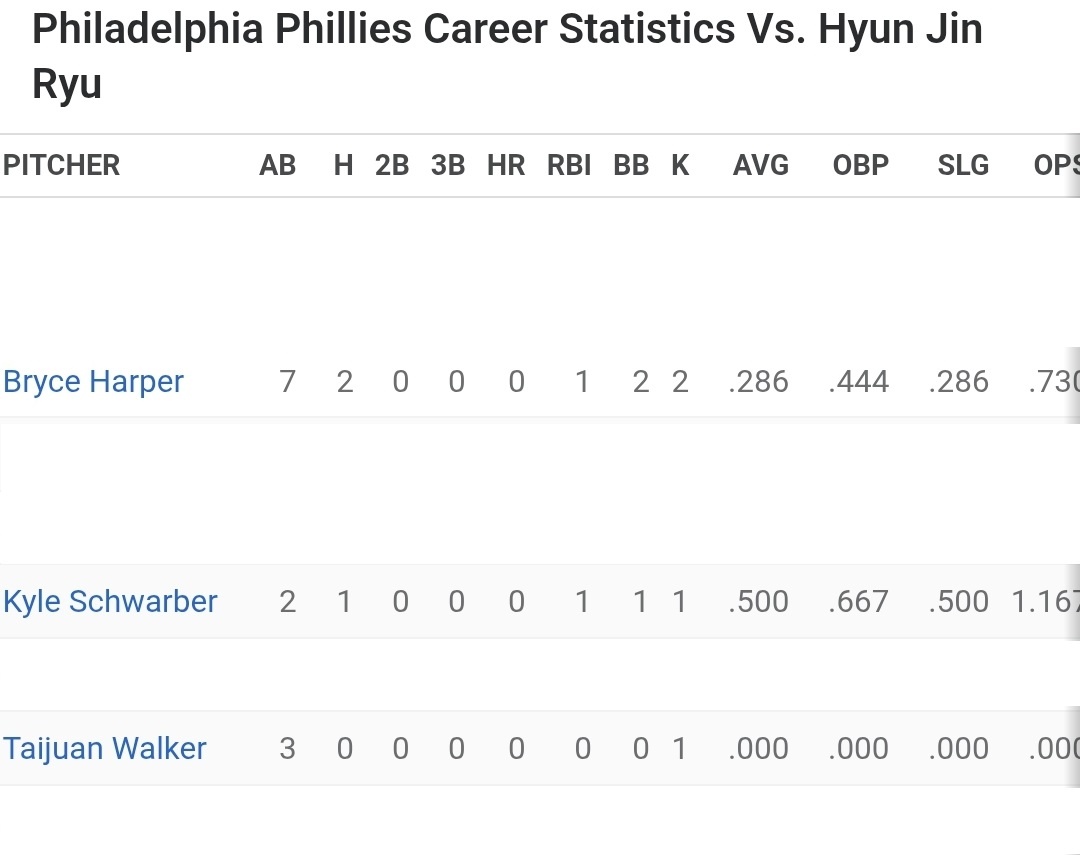This screenshot has width=1080, height=855.
Task: Open Kyle Schwarber's player link
Action: (110, 602)
